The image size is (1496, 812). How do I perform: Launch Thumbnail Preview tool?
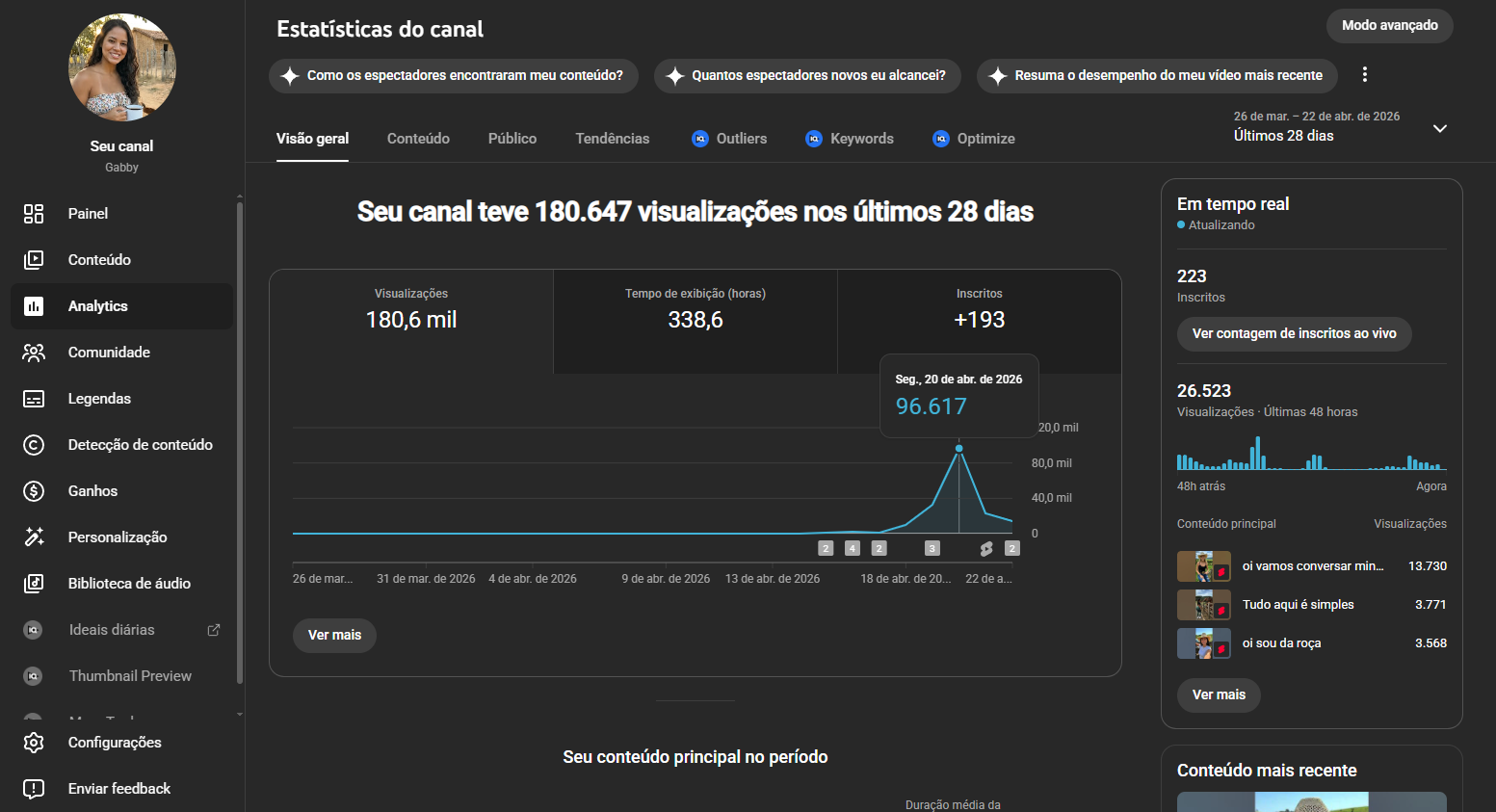click(122, 676)
